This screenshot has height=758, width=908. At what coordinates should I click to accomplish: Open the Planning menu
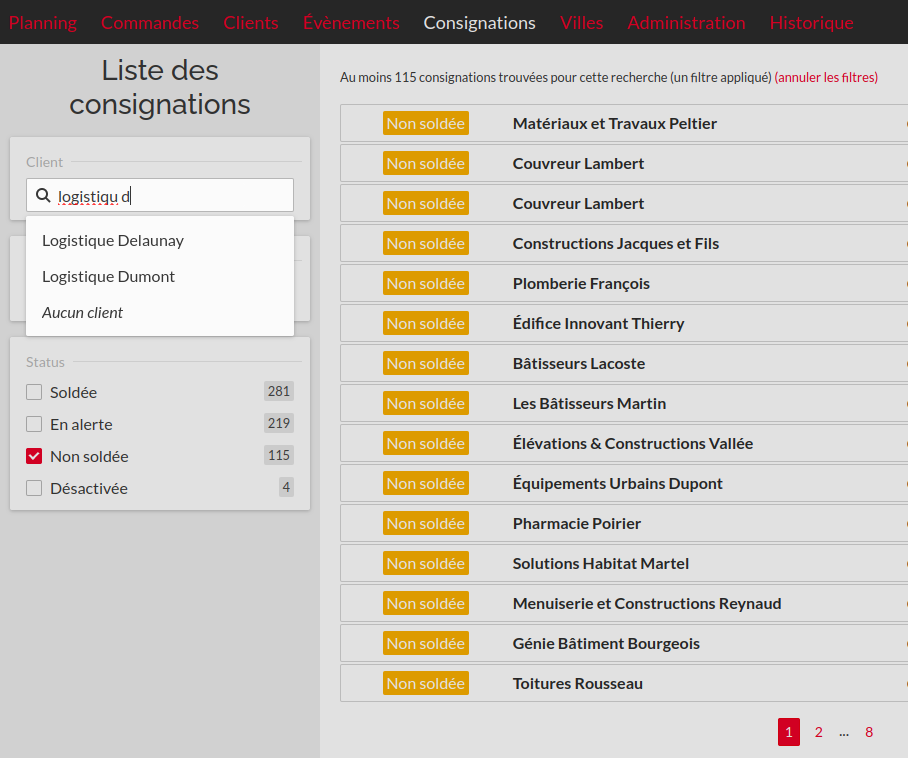coord(43,22)
